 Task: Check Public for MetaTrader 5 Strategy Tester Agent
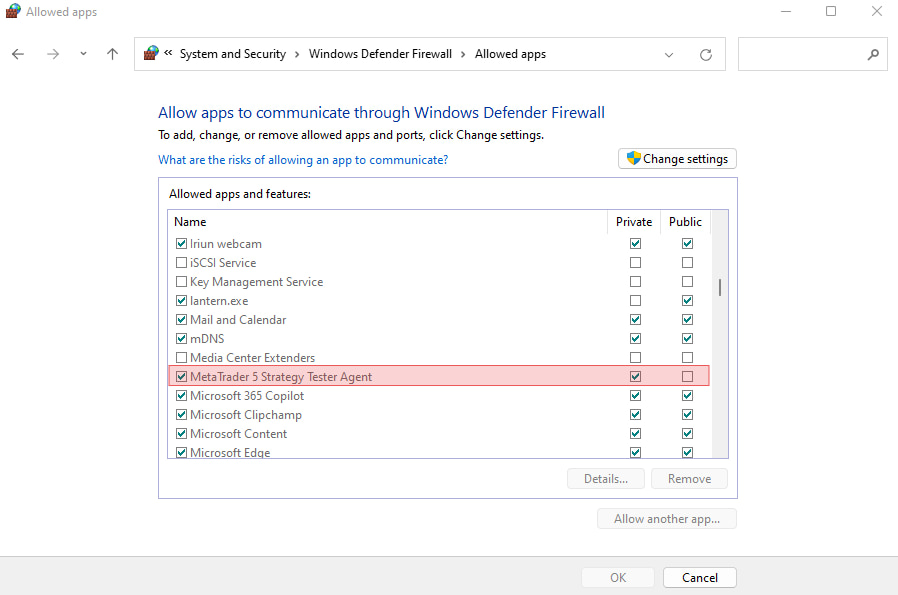[687, 376]
